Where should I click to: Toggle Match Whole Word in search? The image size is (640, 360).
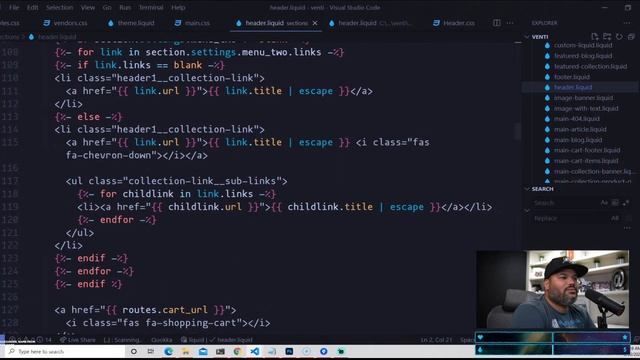pos(615,202)
